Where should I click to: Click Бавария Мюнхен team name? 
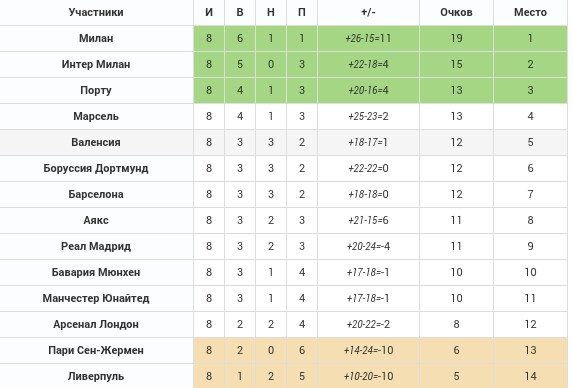coord(96,272)
